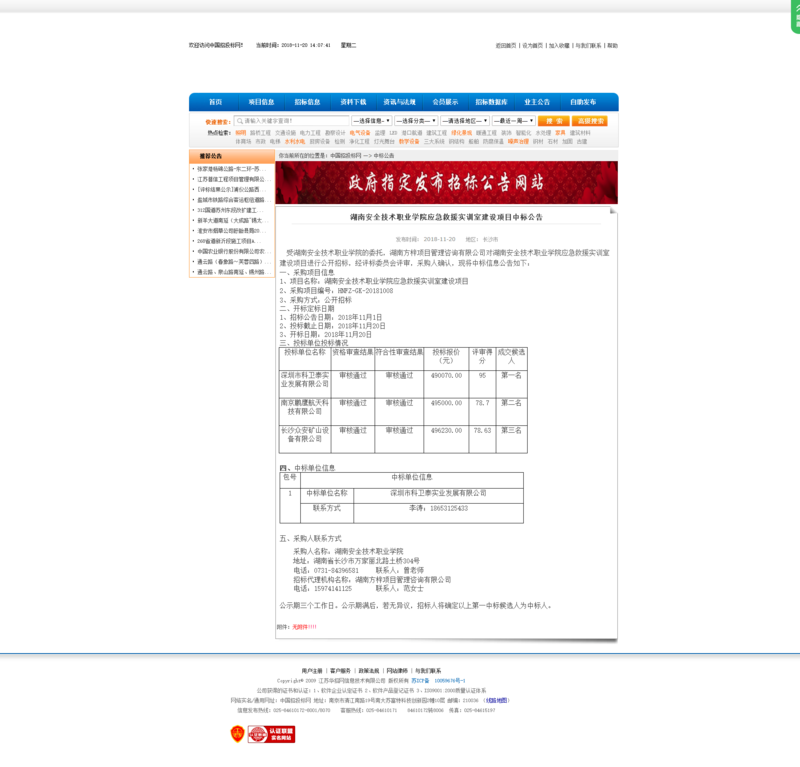
Task: Open the 招标信息 navigation tab
Action: [x=307, y=102]
